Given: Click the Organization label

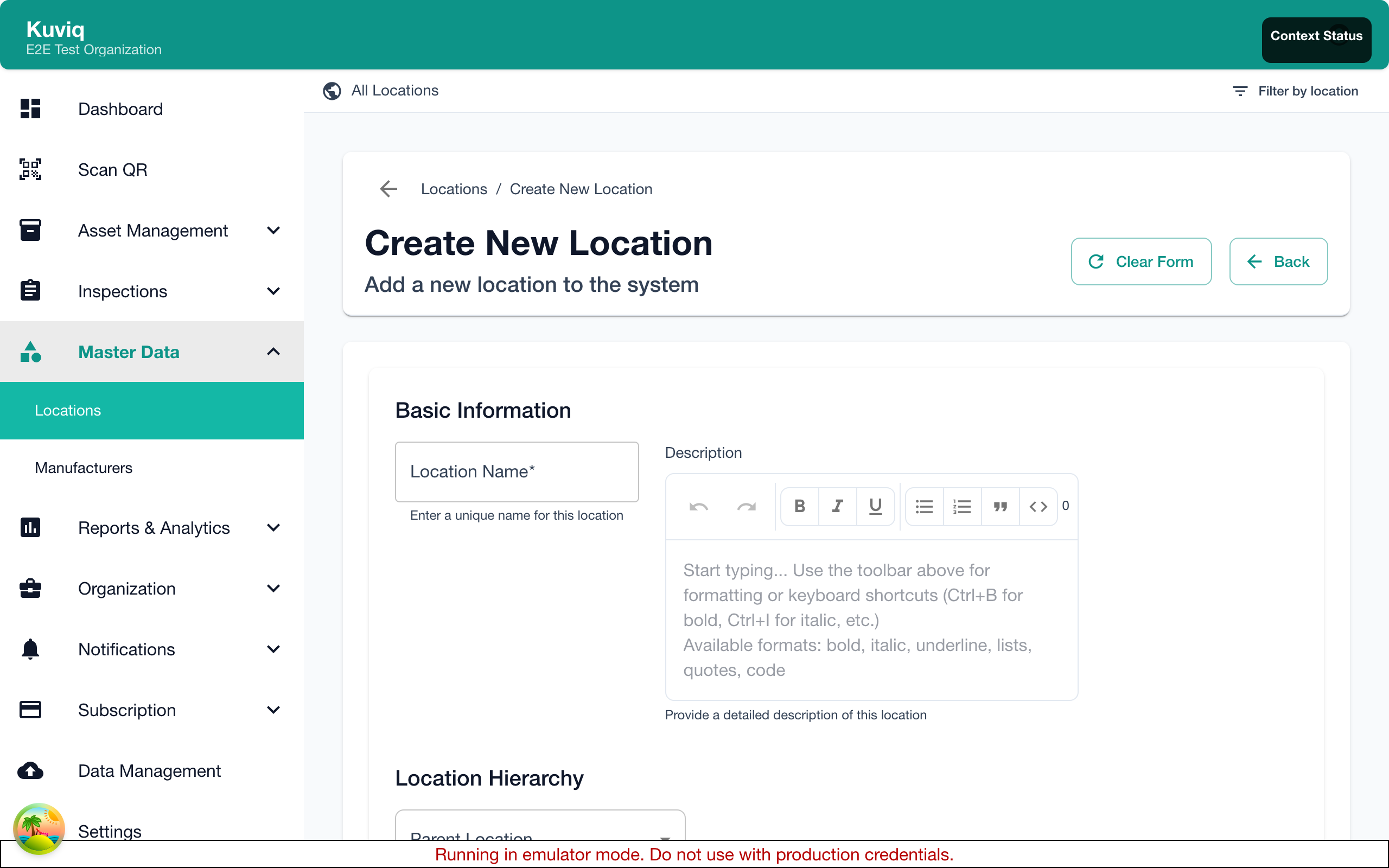Looking at the screenshot, I should point(127,589).
